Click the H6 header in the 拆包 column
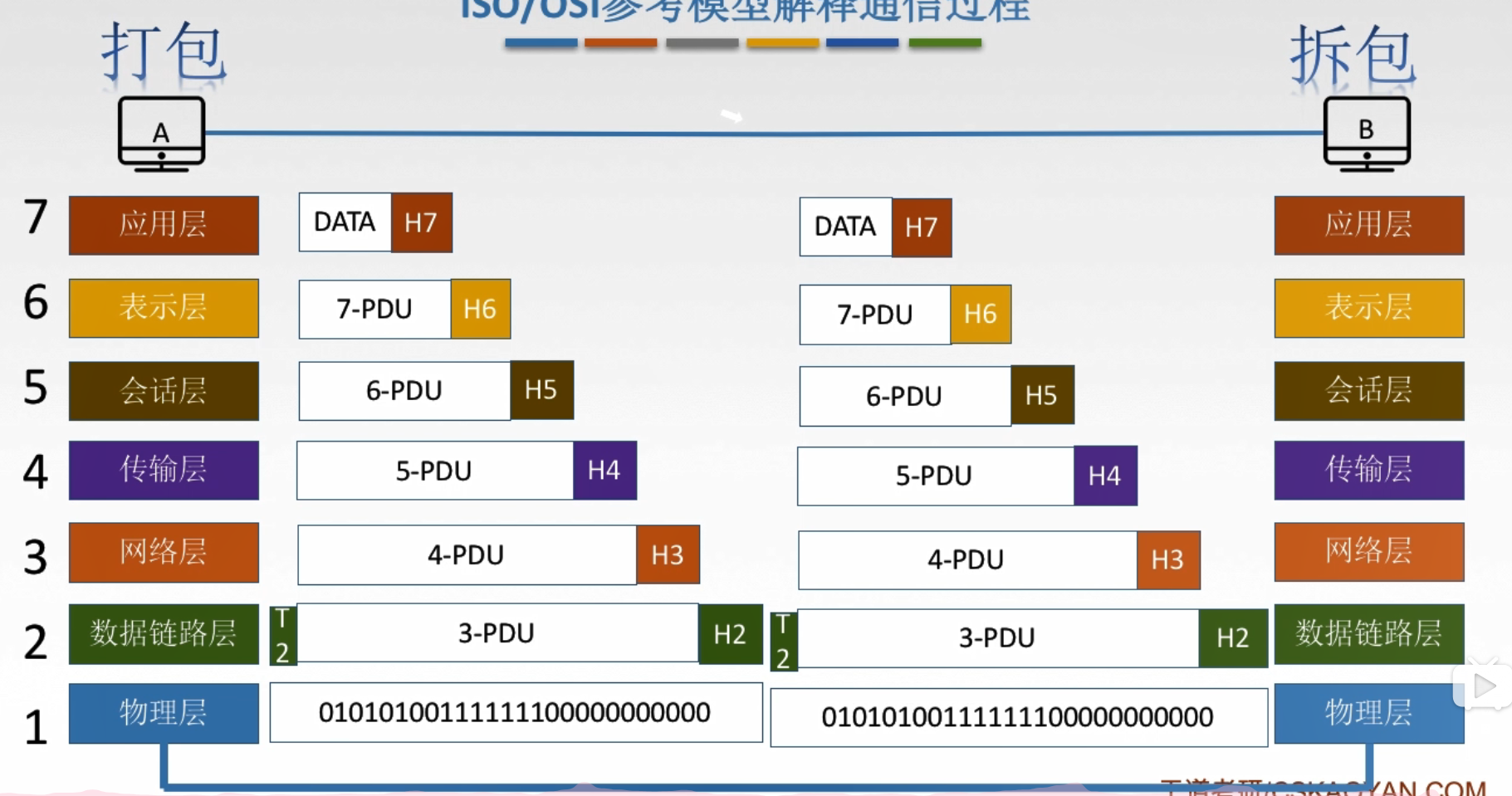 [981, 314]
